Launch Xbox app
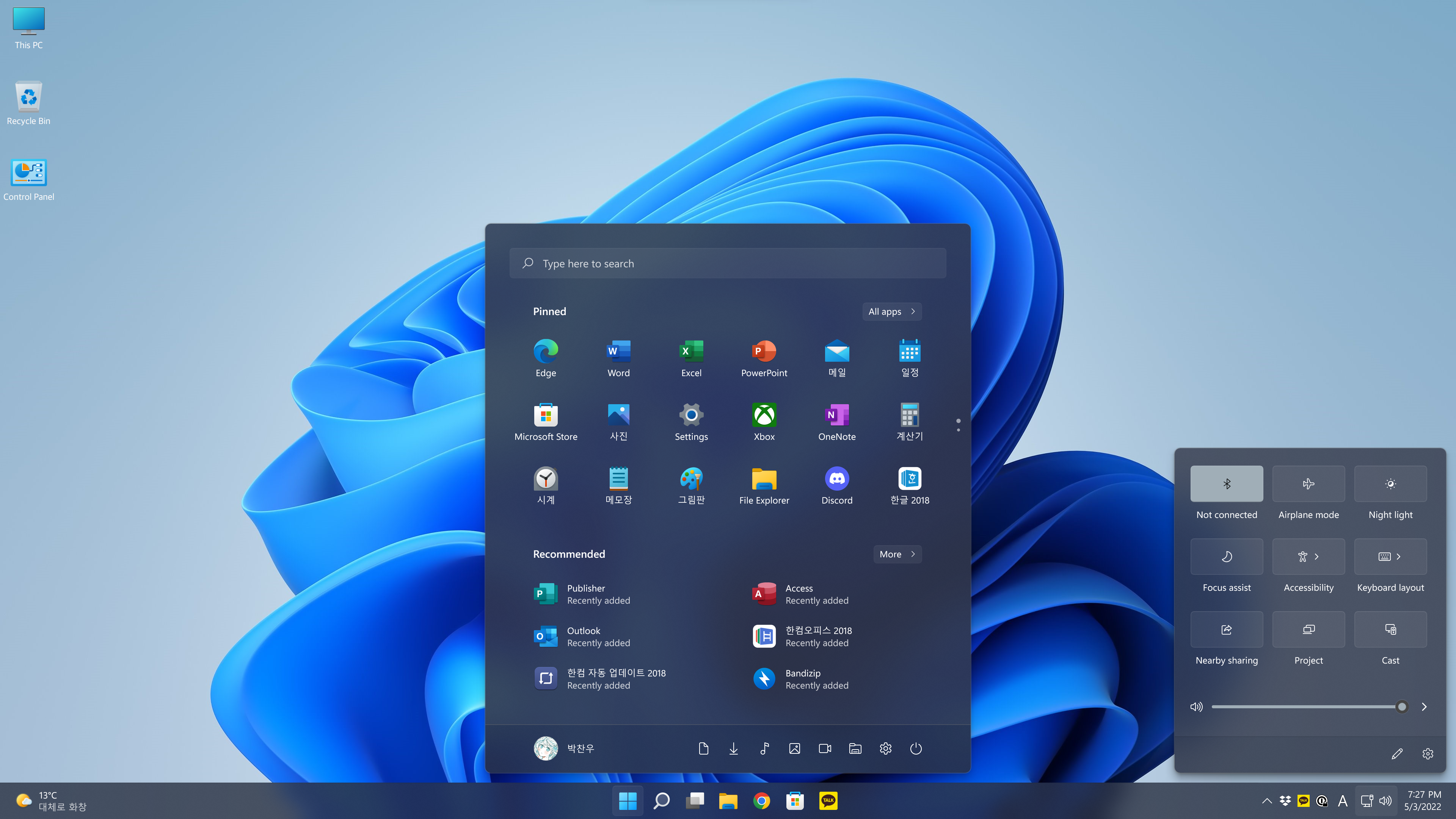The image size is (1456, 819). 764,422
